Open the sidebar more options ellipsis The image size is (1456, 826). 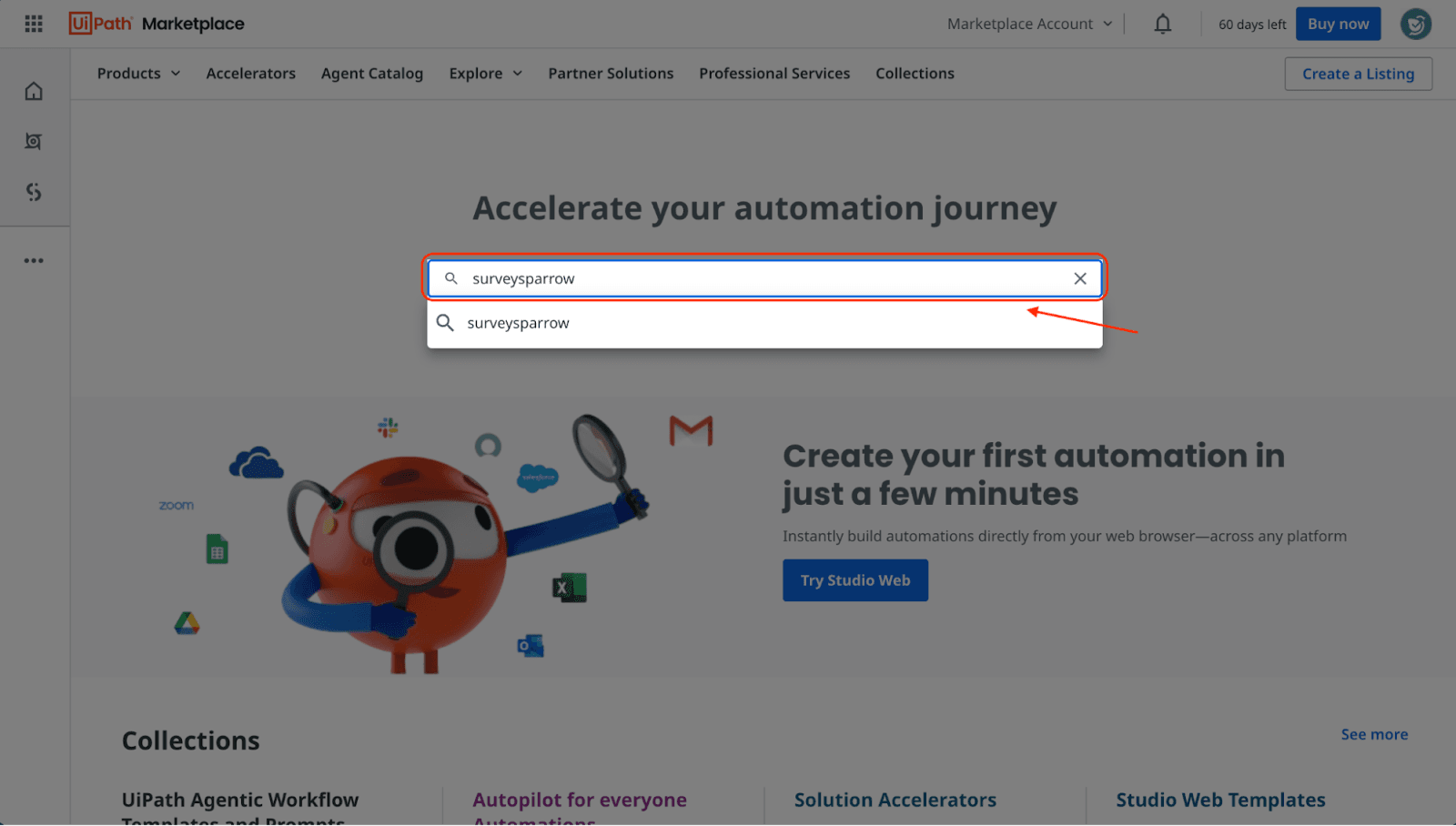(x=34, y=261)
